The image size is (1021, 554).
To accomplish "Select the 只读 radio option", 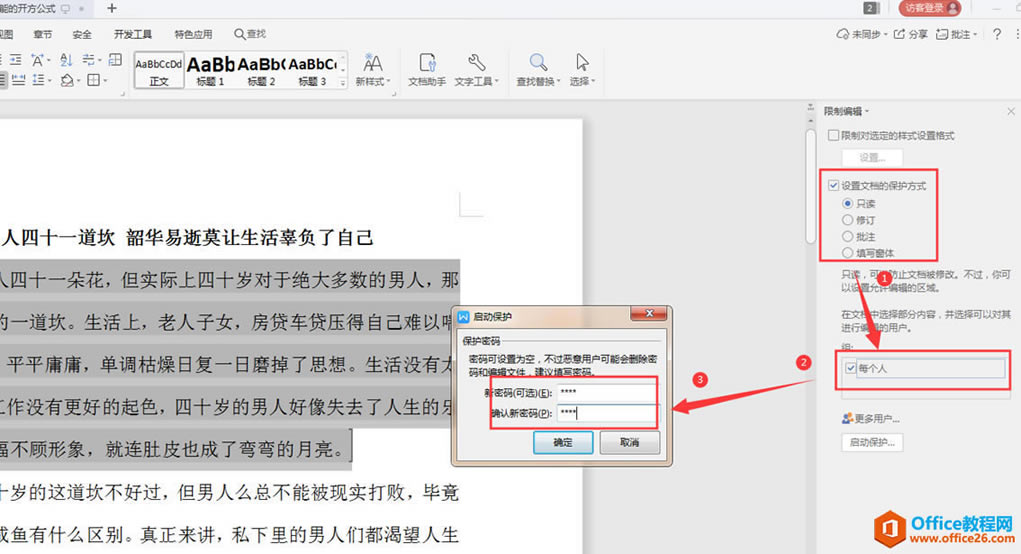I will 847,204.
